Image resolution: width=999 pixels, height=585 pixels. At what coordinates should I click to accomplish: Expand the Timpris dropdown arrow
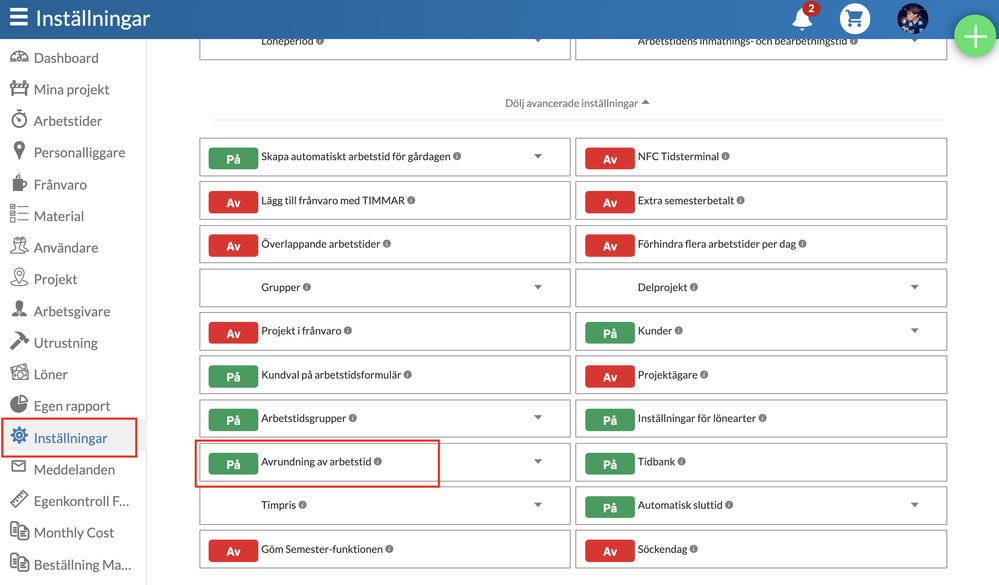pos(538,505)
